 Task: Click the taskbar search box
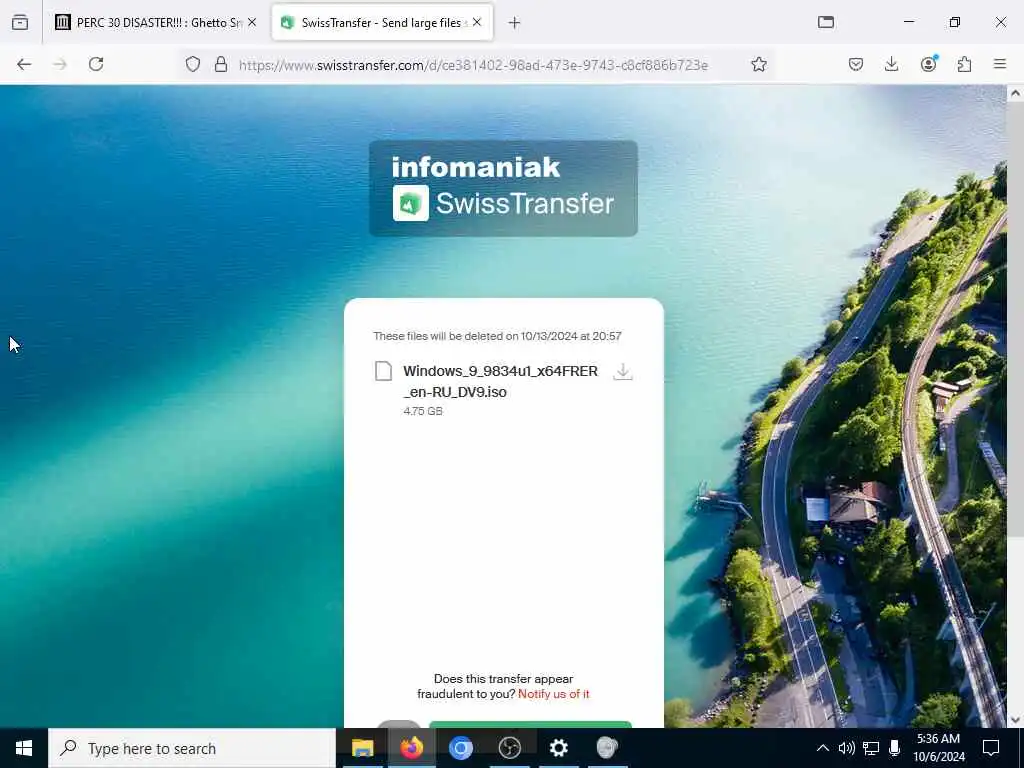(x=192, y=748)
